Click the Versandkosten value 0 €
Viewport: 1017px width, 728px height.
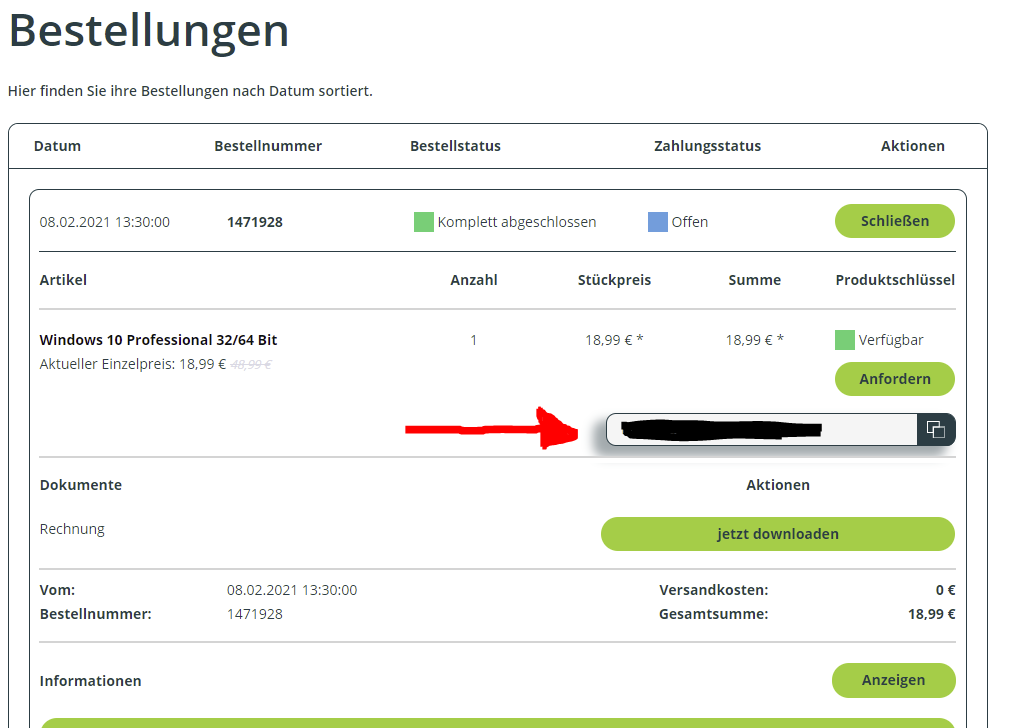pyautogui.click(x=945, y=590)
